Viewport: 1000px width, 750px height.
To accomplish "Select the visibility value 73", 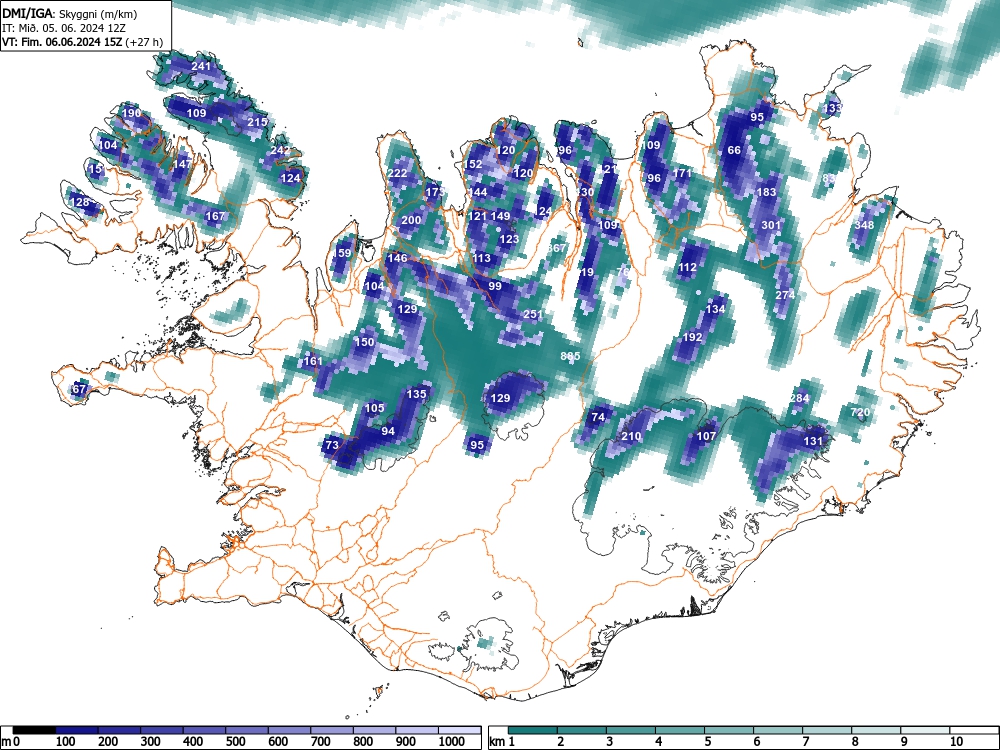I will (332, 445).
